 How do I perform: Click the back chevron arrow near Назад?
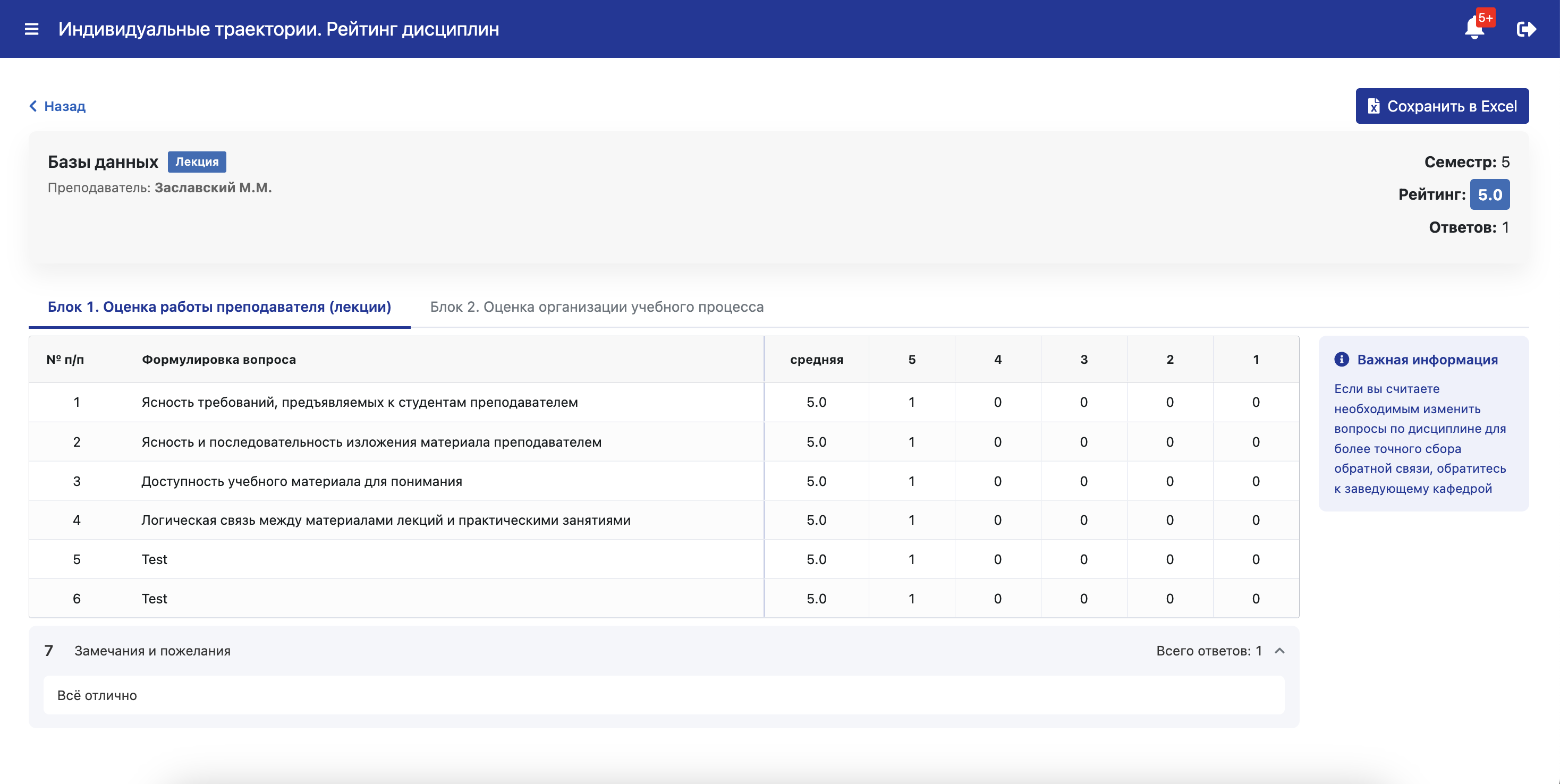33,106
